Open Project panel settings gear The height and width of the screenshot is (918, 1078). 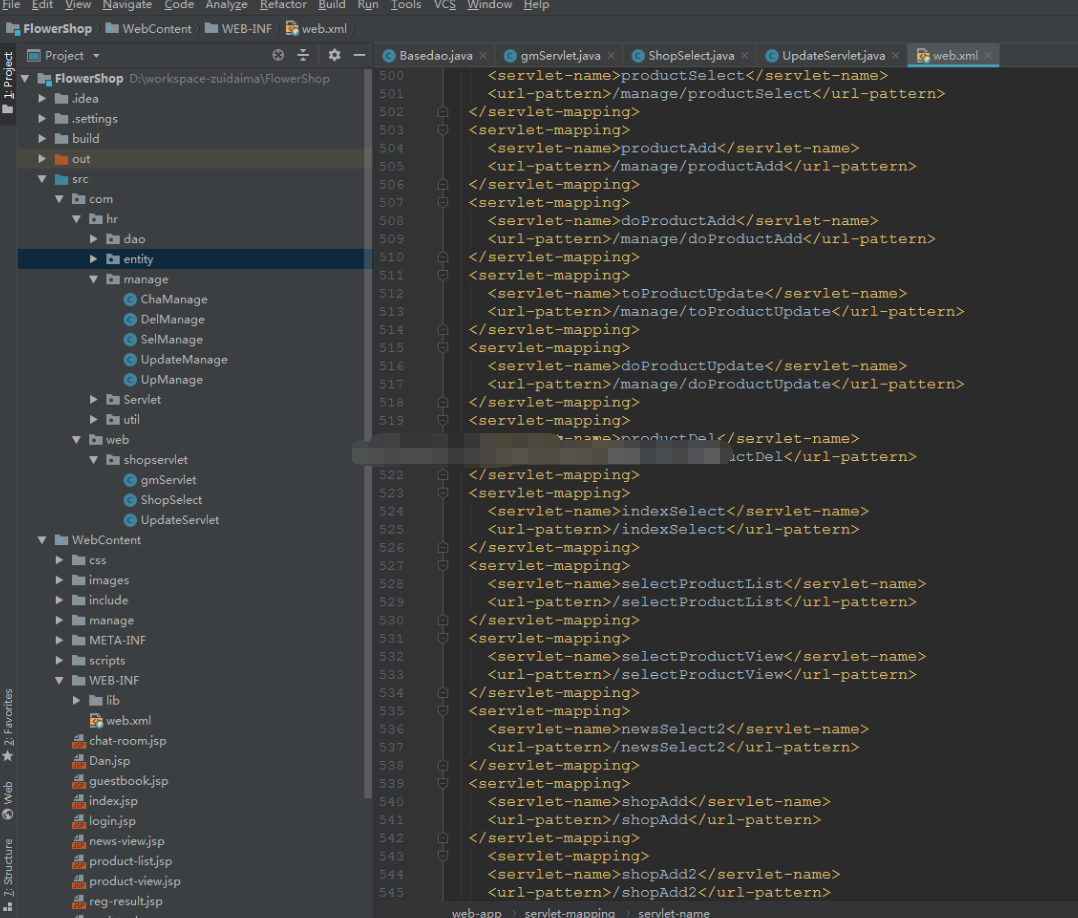pos(334,55)
